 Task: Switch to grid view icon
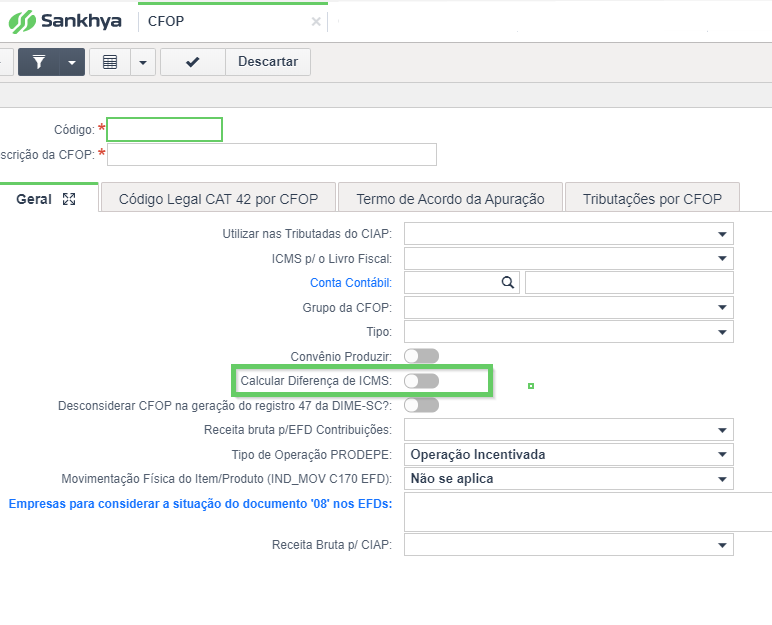110,62
